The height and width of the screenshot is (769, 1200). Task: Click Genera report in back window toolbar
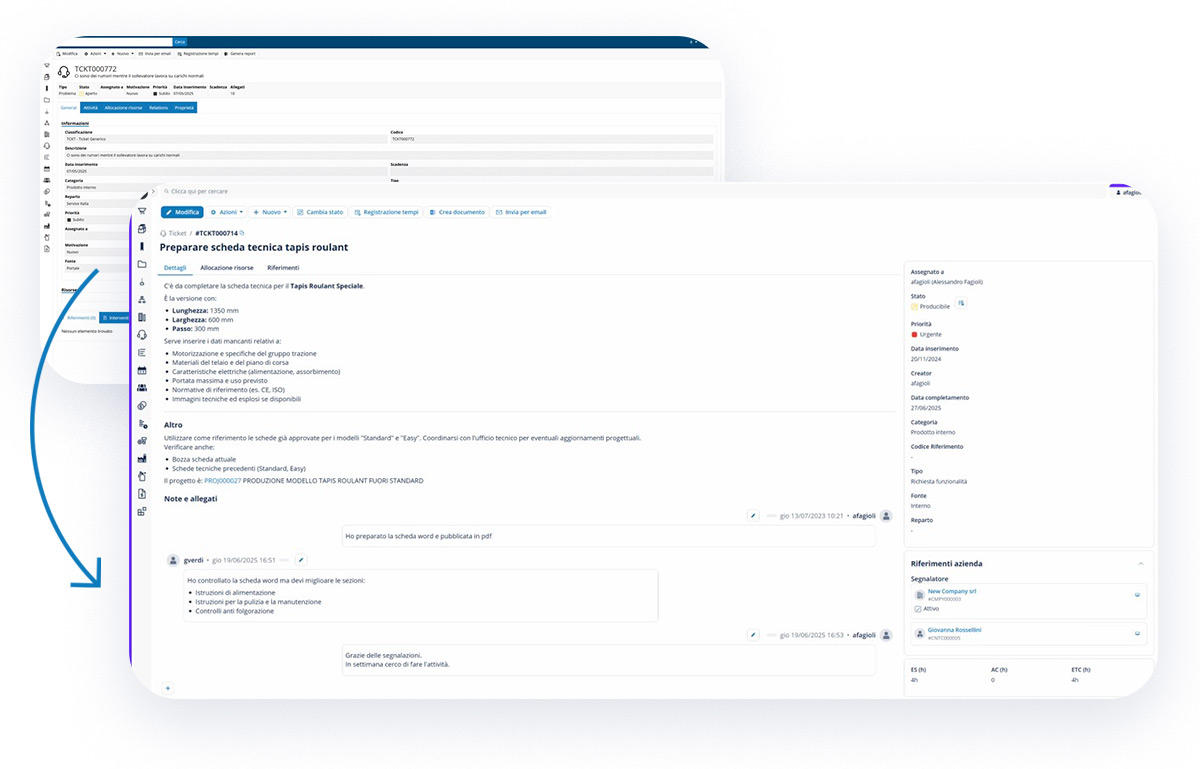pyautogui.click(x=240, y=53)
